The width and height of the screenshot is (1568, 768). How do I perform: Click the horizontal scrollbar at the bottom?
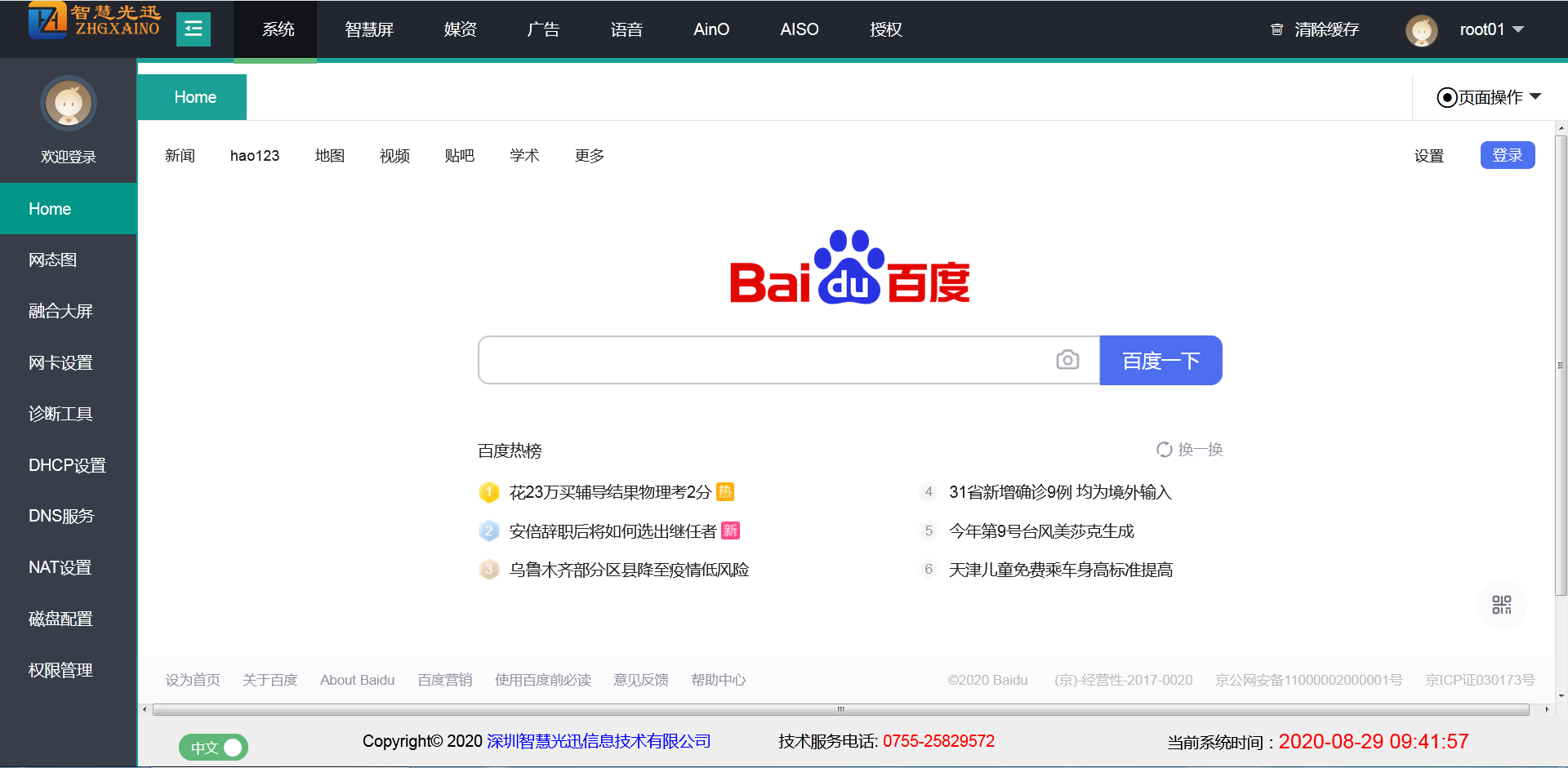click(x=840, y=710)
